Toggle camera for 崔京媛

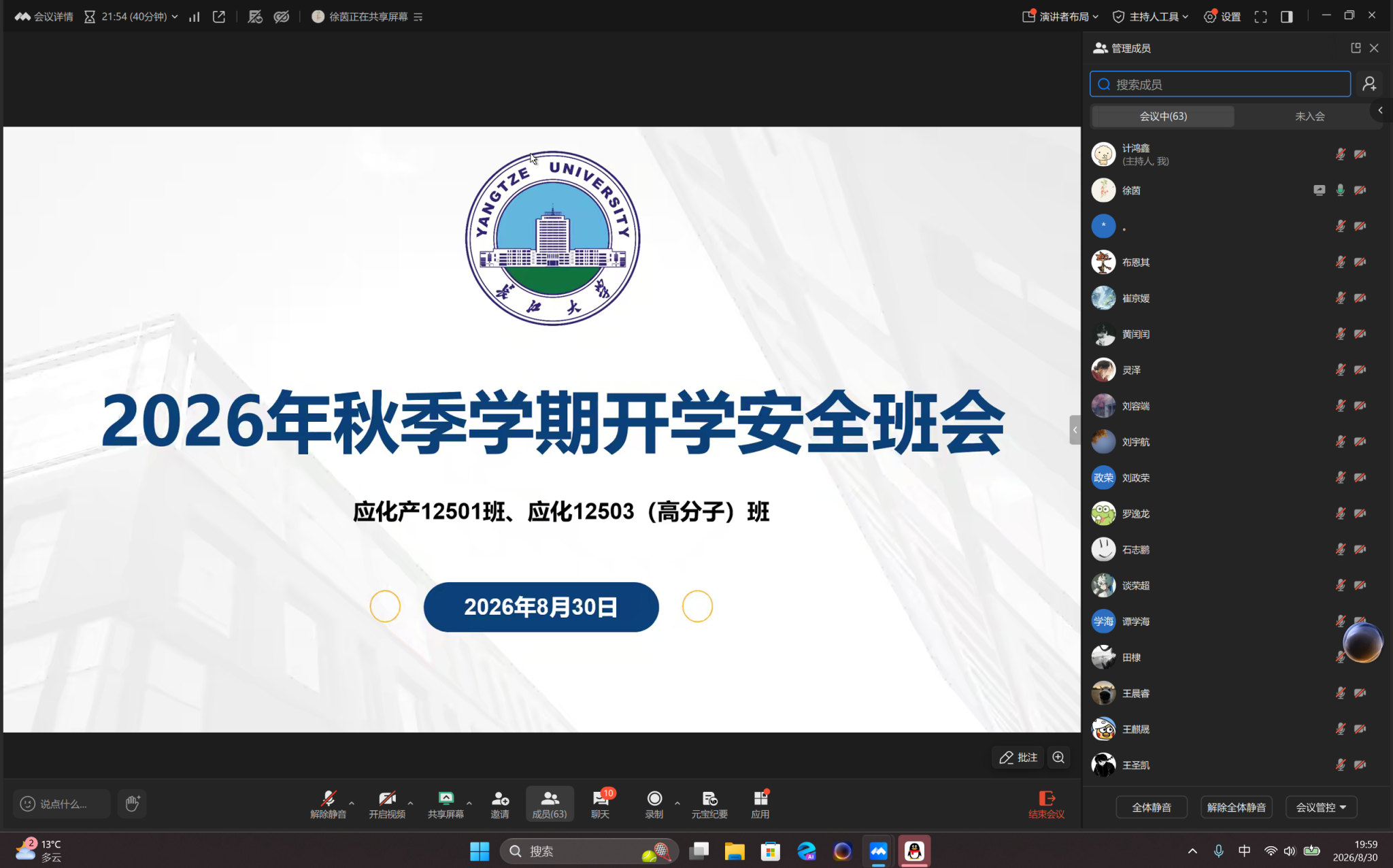pyautogui.click(x=1360, y=298)
